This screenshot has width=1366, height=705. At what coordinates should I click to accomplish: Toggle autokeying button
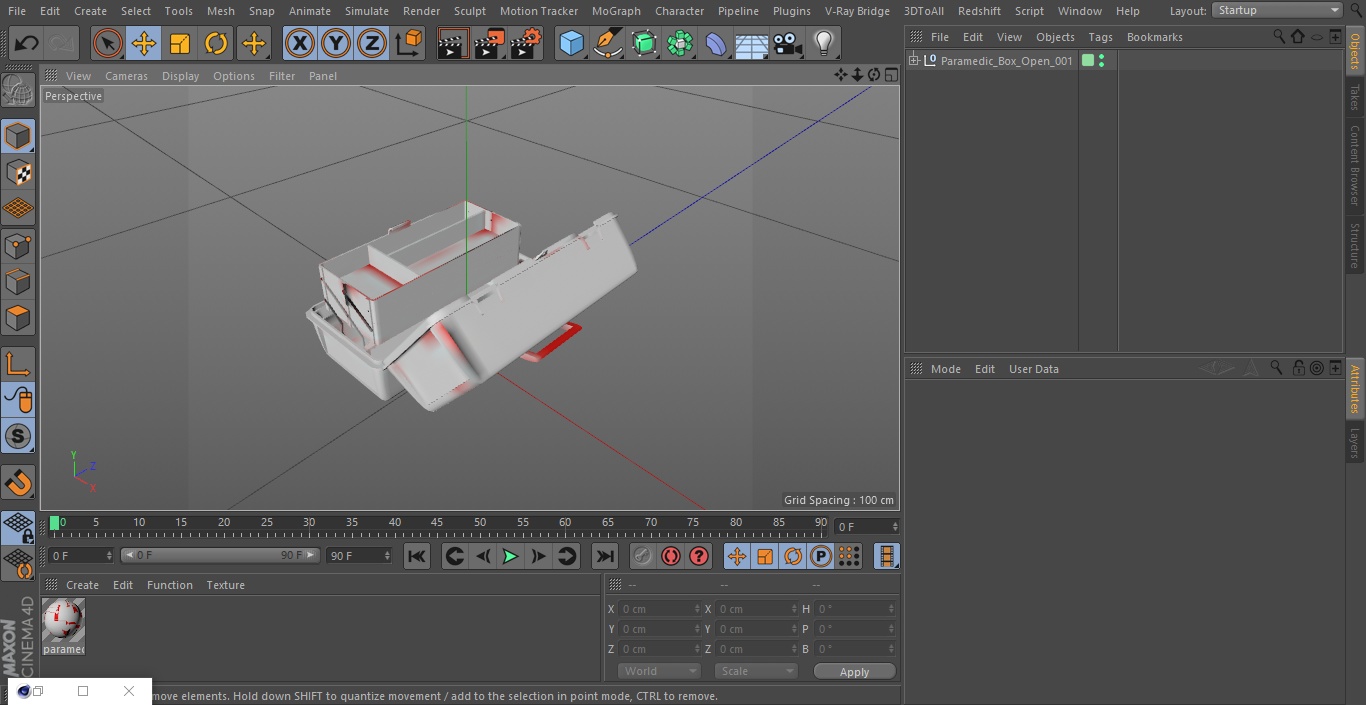coord(671,556)
